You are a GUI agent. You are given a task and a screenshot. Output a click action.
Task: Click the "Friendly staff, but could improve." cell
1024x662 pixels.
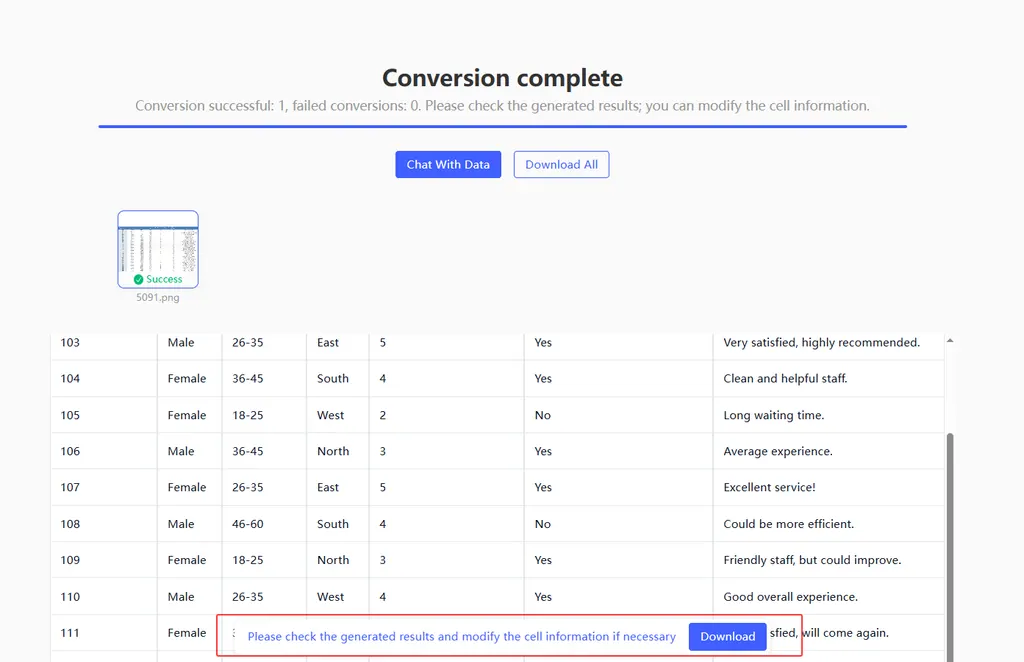click(812, 560)
